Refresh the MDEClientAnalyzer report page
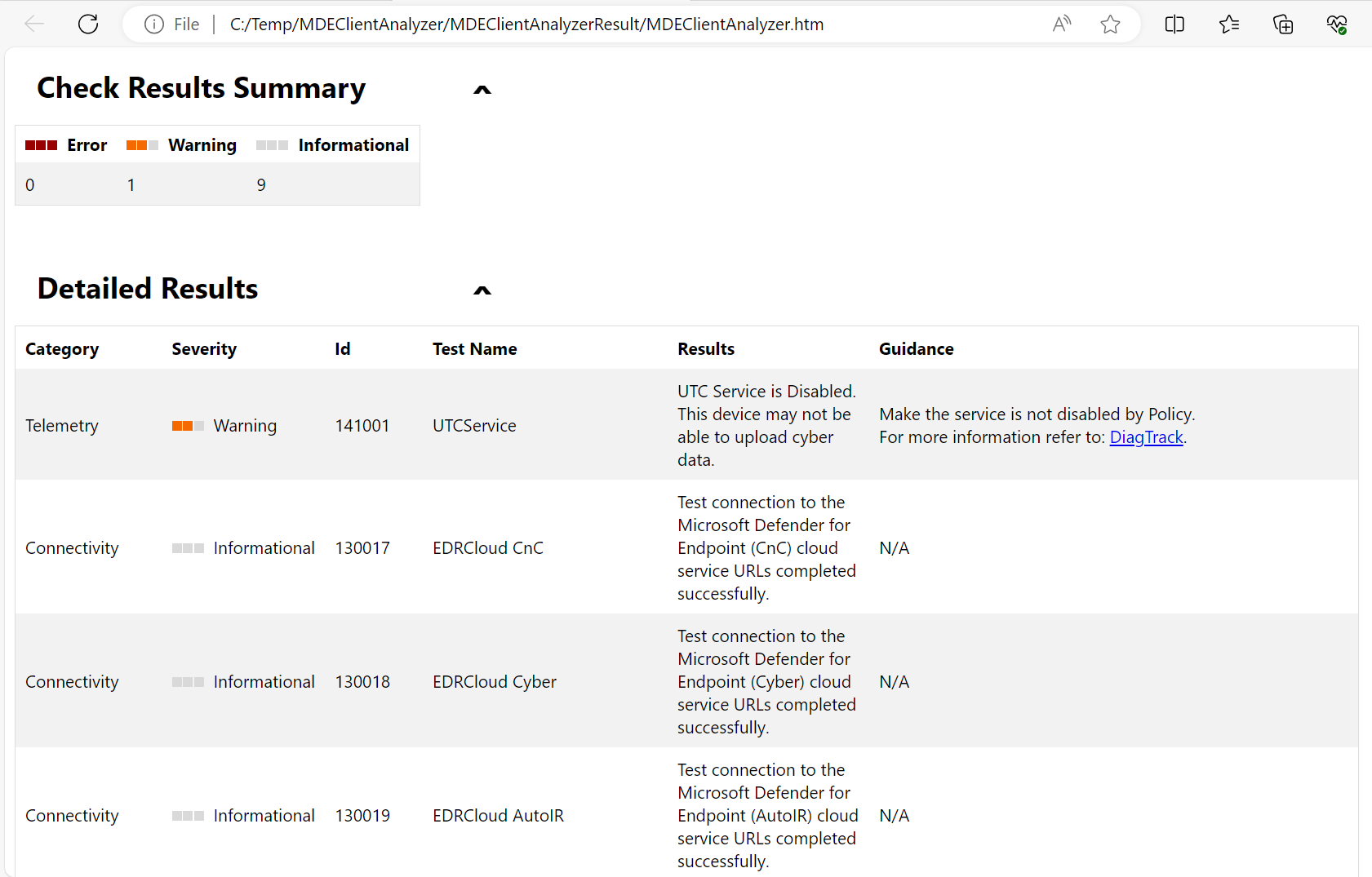Screen dimensions: 1372x877 click(x=88, y=24)
